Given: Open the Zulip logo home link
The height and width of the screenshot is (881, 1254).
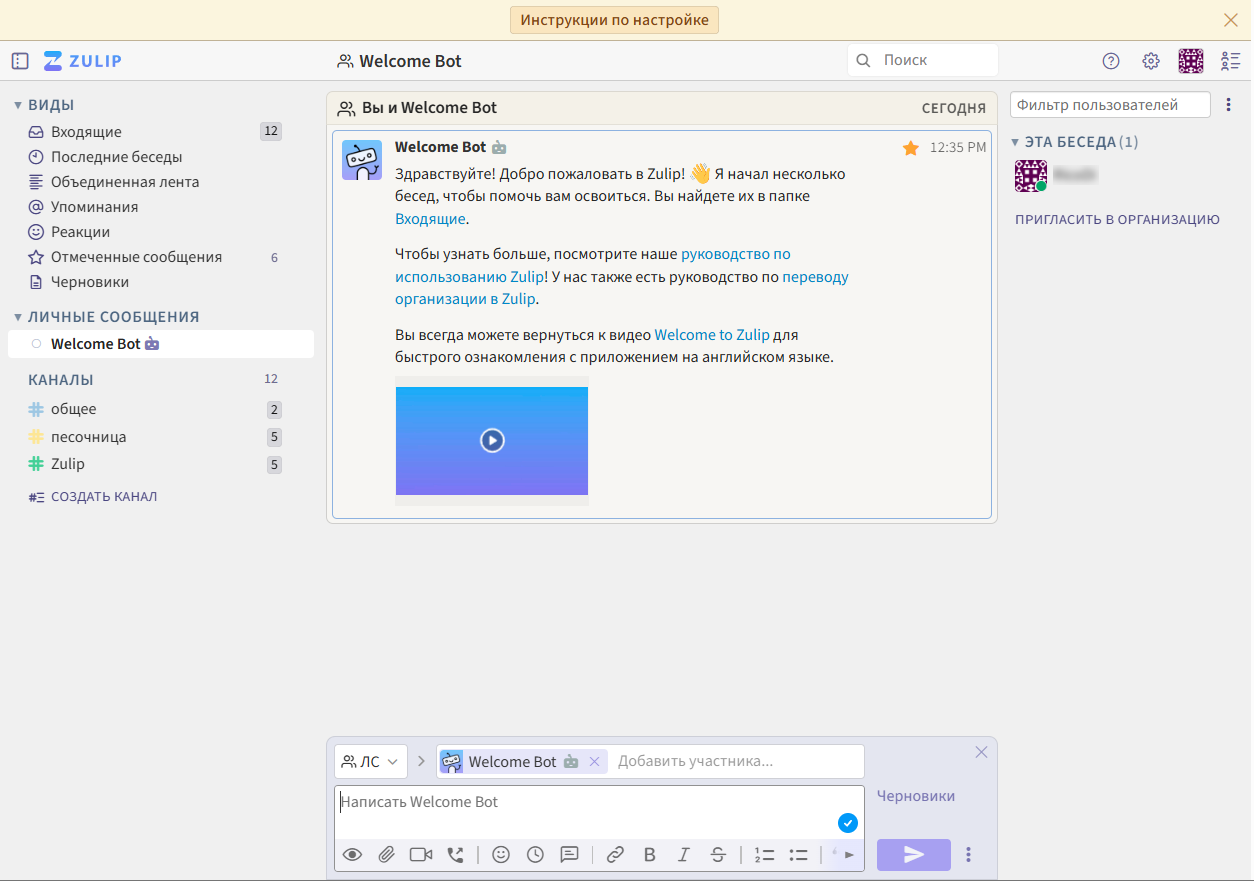Looking at the screenshot, I should tap(83, 61).
